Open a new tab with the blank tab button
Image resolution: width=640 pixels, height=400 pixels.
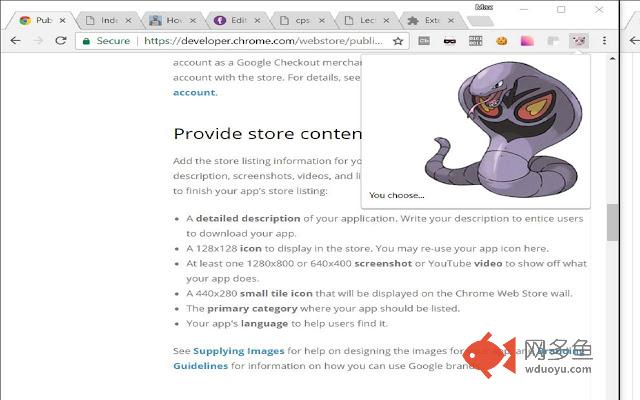pos(480,21)
